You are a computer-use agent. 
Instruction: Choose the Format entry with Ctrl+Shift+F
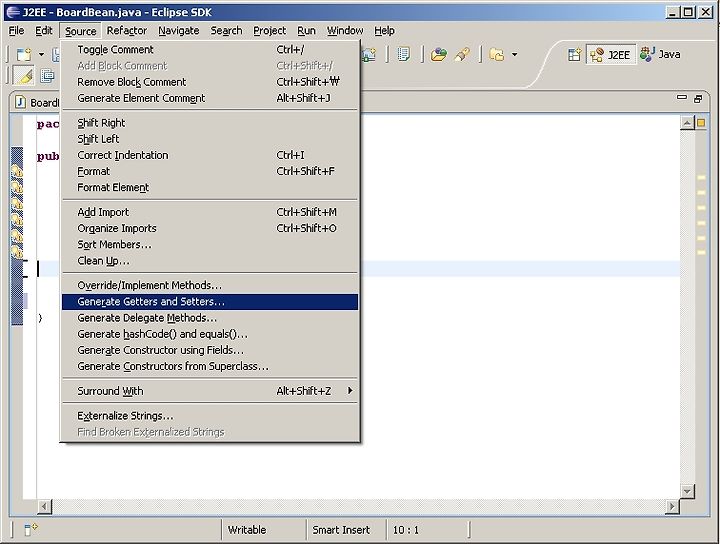coord(210,171)
